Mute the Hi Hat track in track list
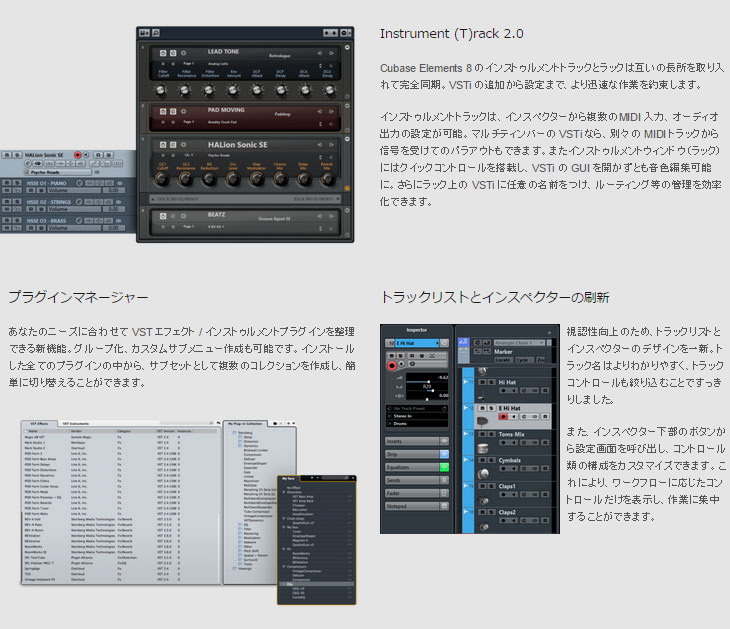 click(x=482, y=382)
